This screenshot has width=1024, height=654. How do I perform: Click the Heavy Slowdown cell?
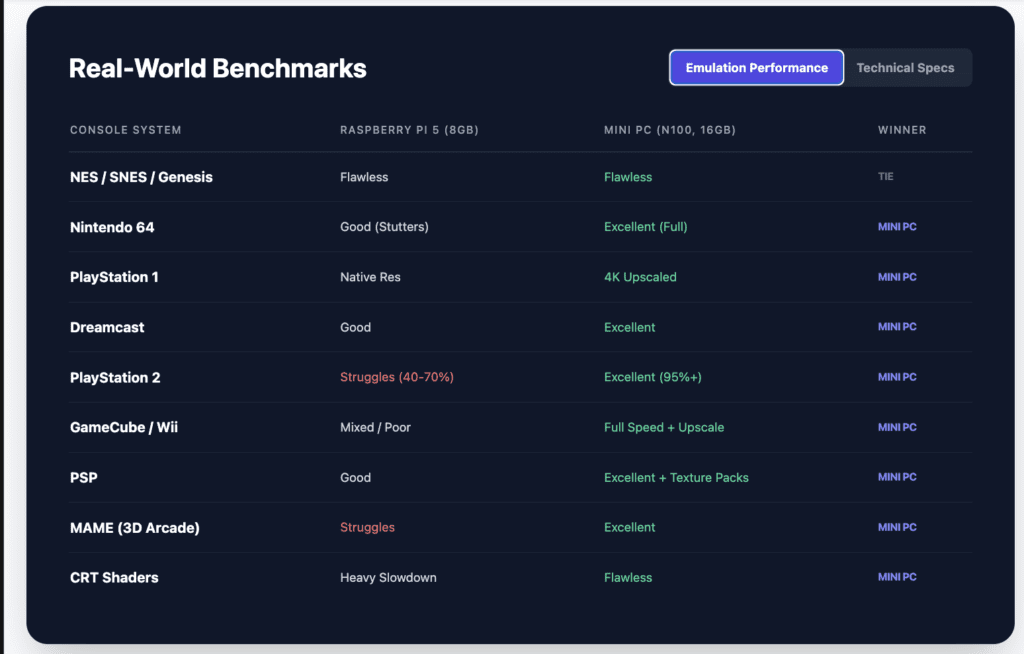tap(388, 578)
